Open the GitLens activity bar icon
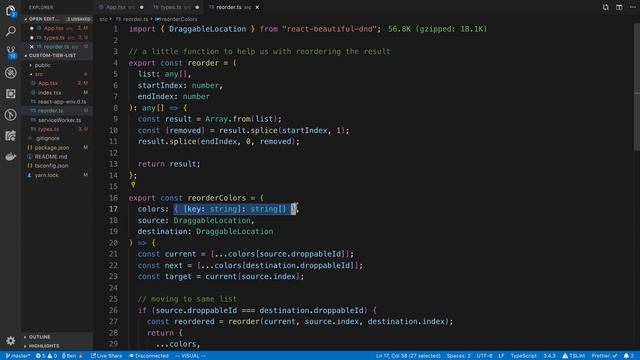640x360 pixels. point(11,115)
